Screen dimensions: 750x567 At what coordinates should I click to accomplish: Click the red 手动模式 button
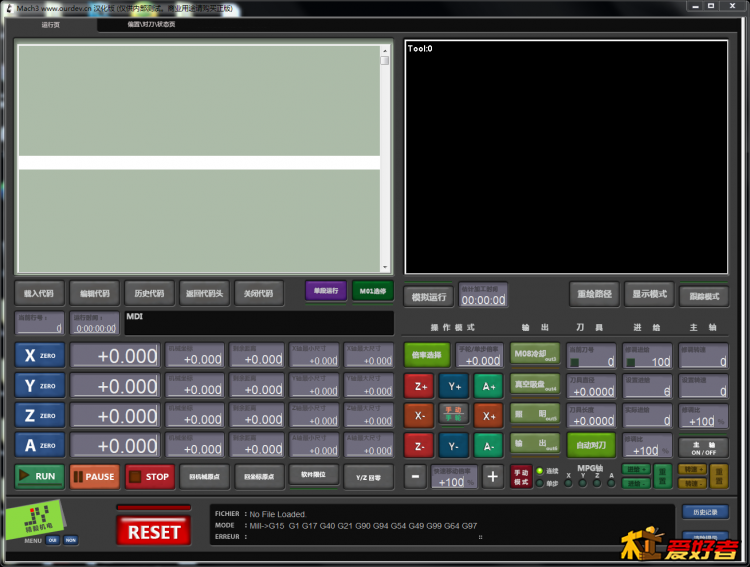(x=521, y=477)
